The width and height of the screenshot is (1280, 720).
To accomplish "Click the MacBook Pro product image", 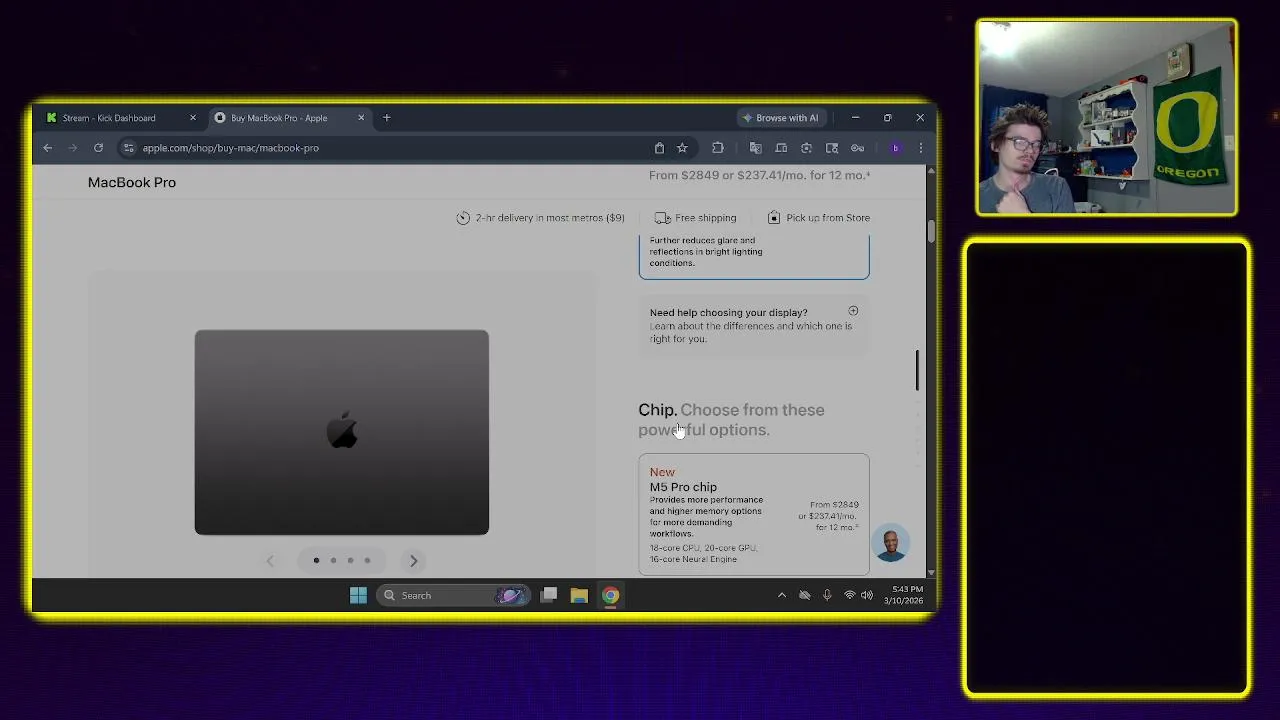I will tap(342, 432).
